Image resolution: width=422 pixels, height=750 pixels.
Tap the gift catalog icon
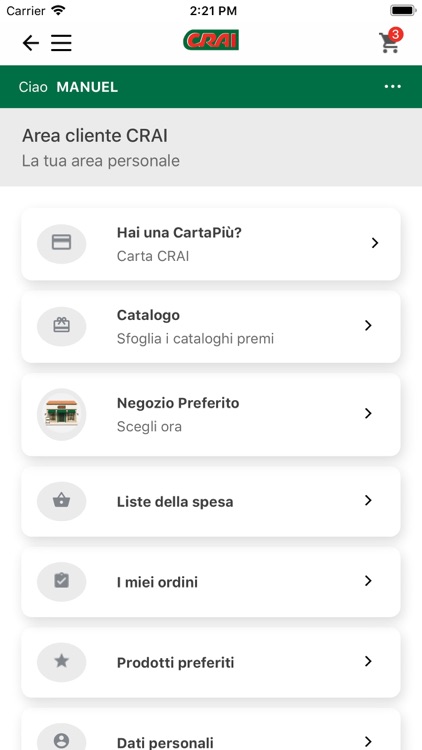pyautogui.click(x=61, y=326)
